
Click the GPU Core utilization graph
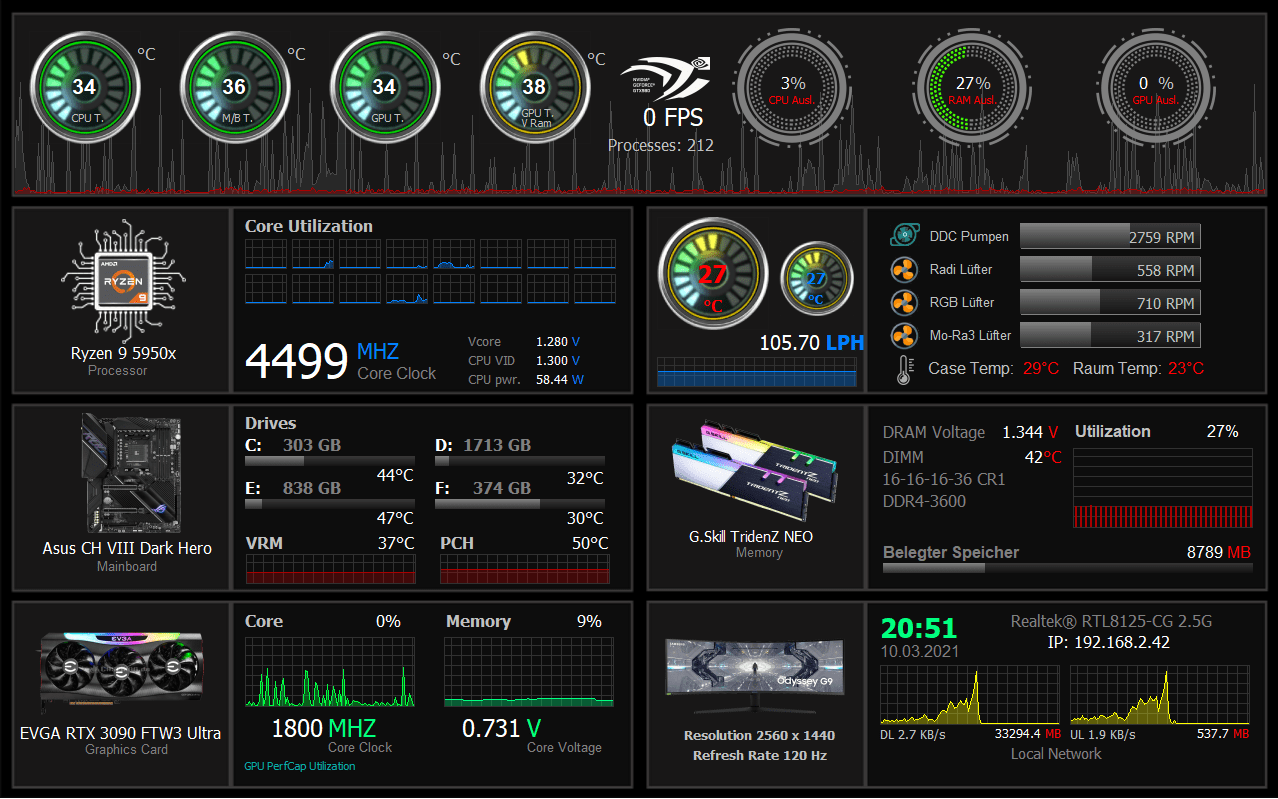pyautogui.click(x=330, y=672)
